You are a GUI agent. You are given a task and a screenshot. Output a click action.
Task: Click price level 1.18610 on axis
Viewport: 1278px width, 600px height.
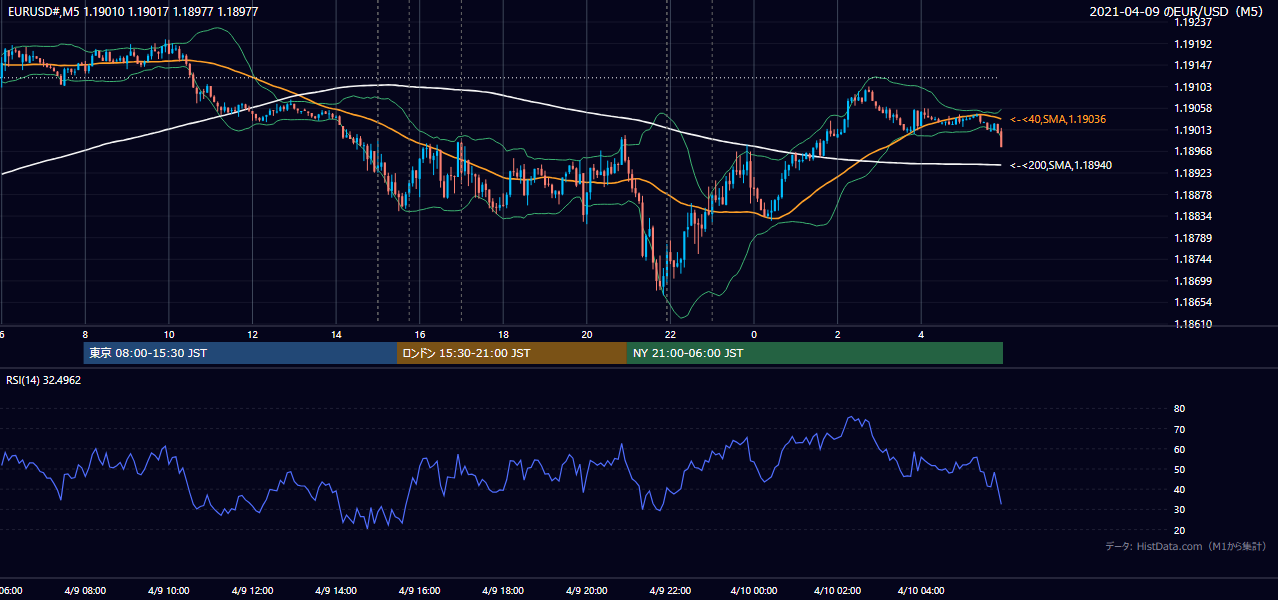(x=1194, y=324)
